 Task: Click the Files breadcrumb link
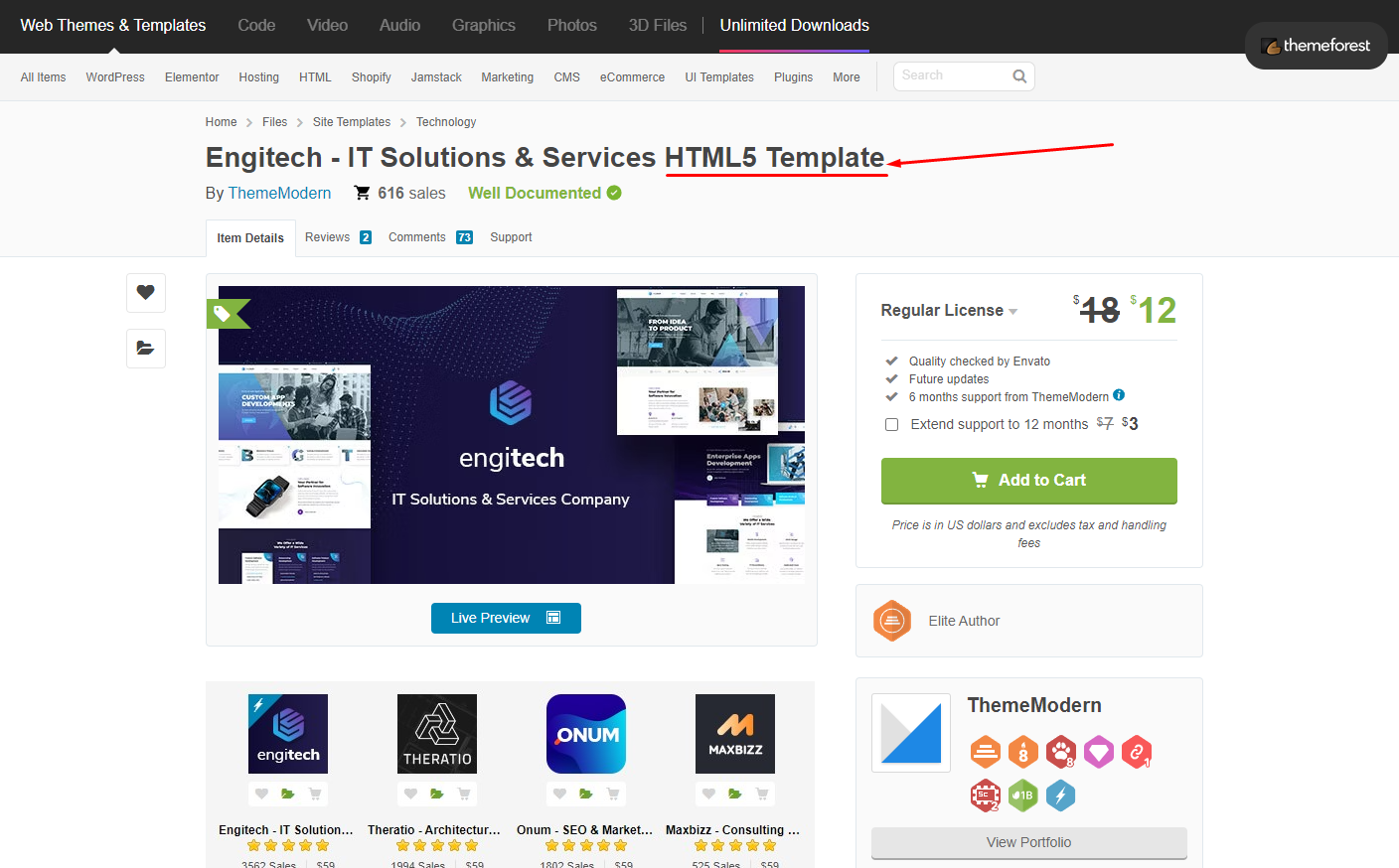click(274, 122)
